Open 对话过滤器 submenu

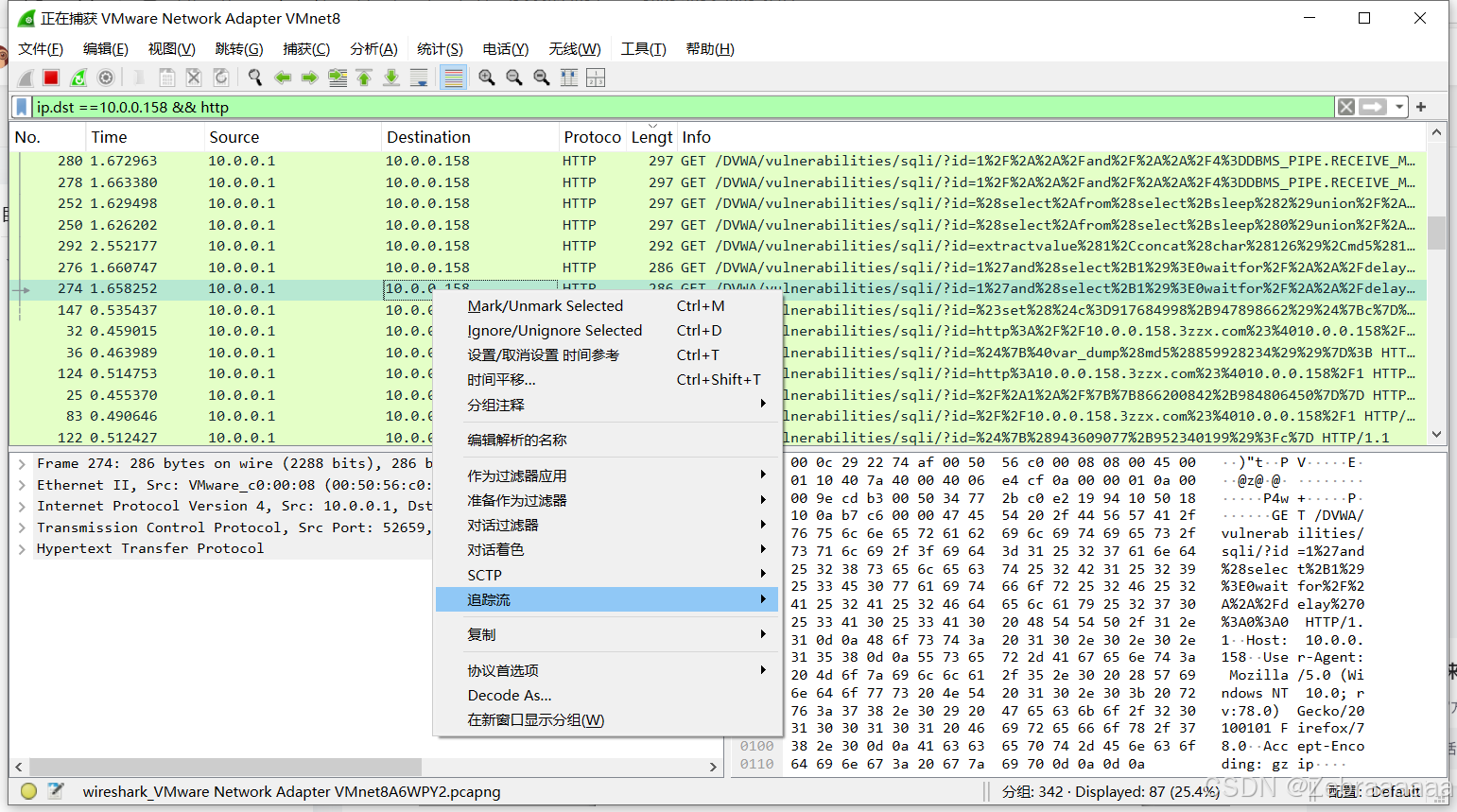pyautogui.click(x=607, y=525)
